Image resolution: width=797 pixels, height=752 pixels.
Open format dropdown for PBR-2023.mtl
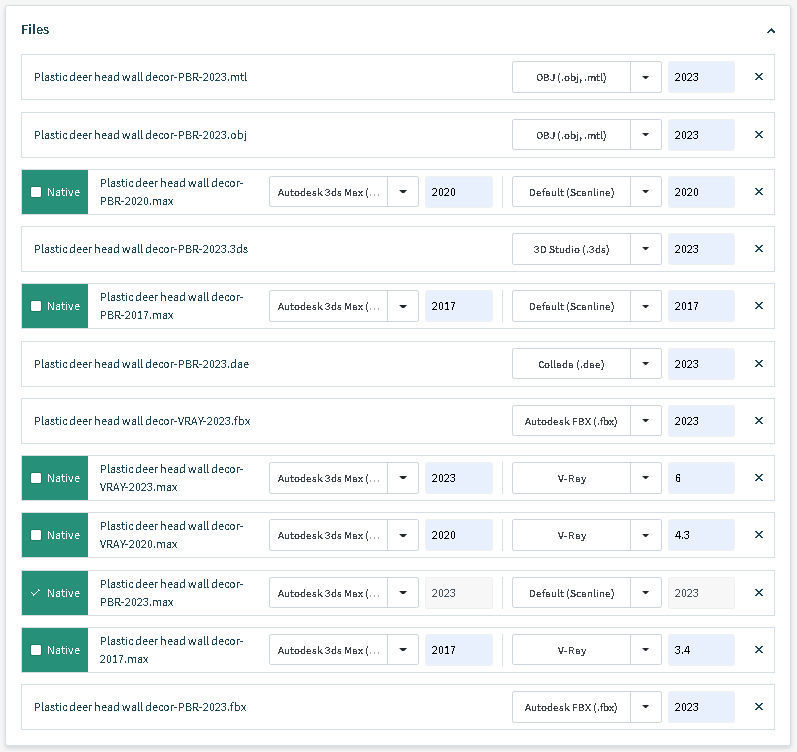[646, 77]
